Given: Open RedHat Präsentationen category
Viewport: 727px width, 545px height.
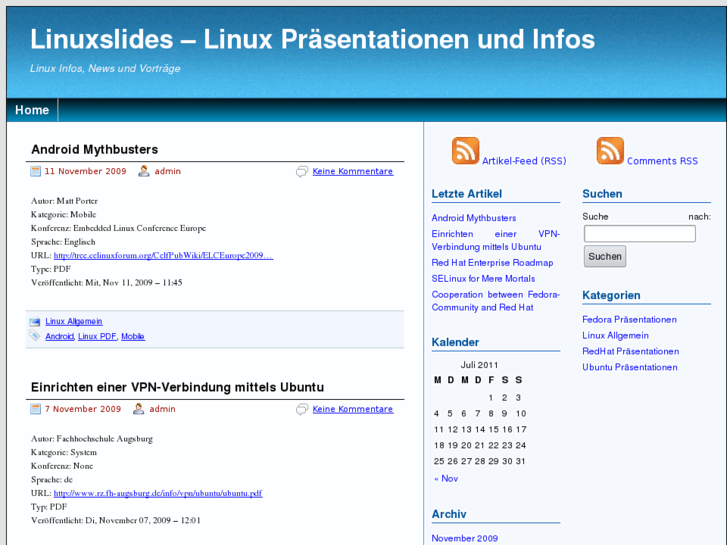Looking at the screenshot, I should 631,351.
